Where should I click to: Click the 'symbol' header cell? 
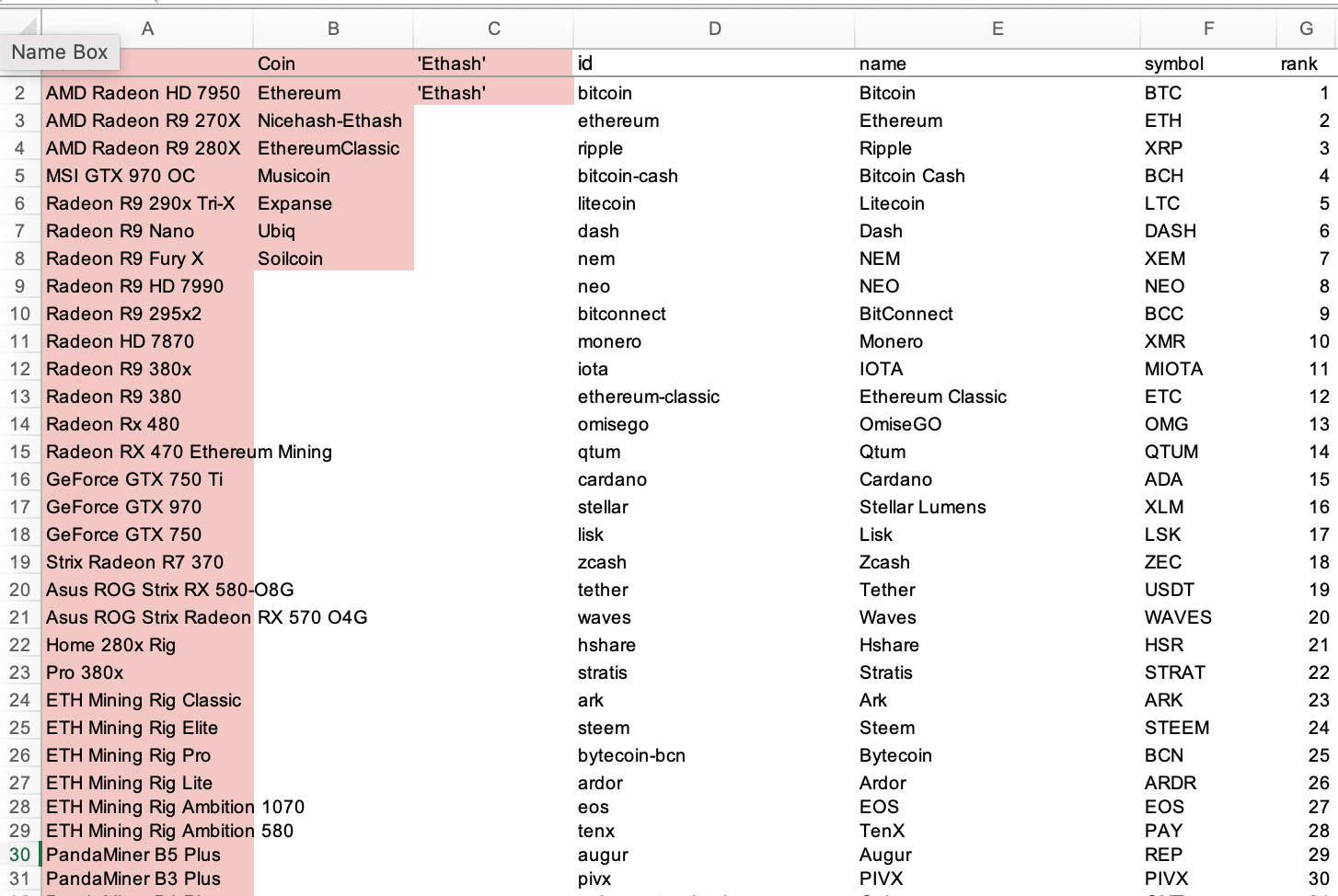(x=1208, y=63)
